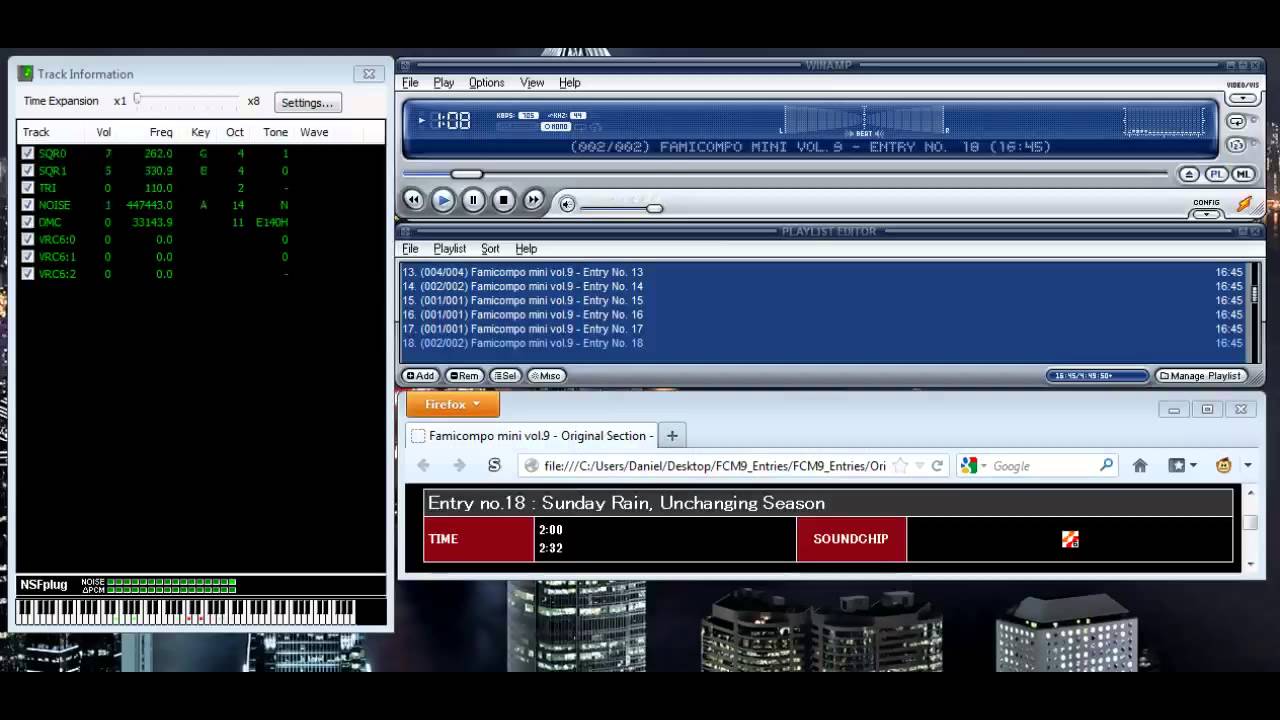1280x720 pixels.
Task: Toggle the Winamp ML media library button
Action: (1243, 174)
